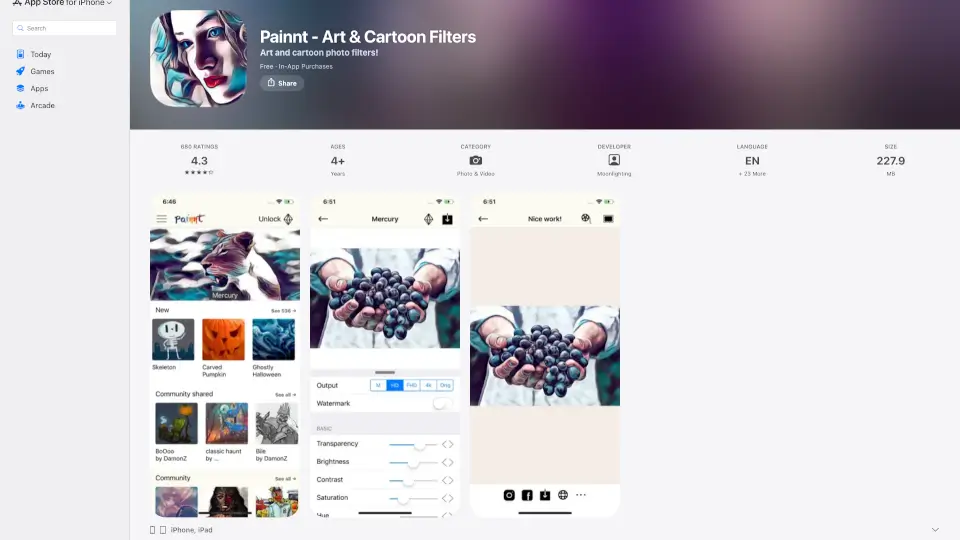
Task: Select the 4k output option
Action: 429,385
